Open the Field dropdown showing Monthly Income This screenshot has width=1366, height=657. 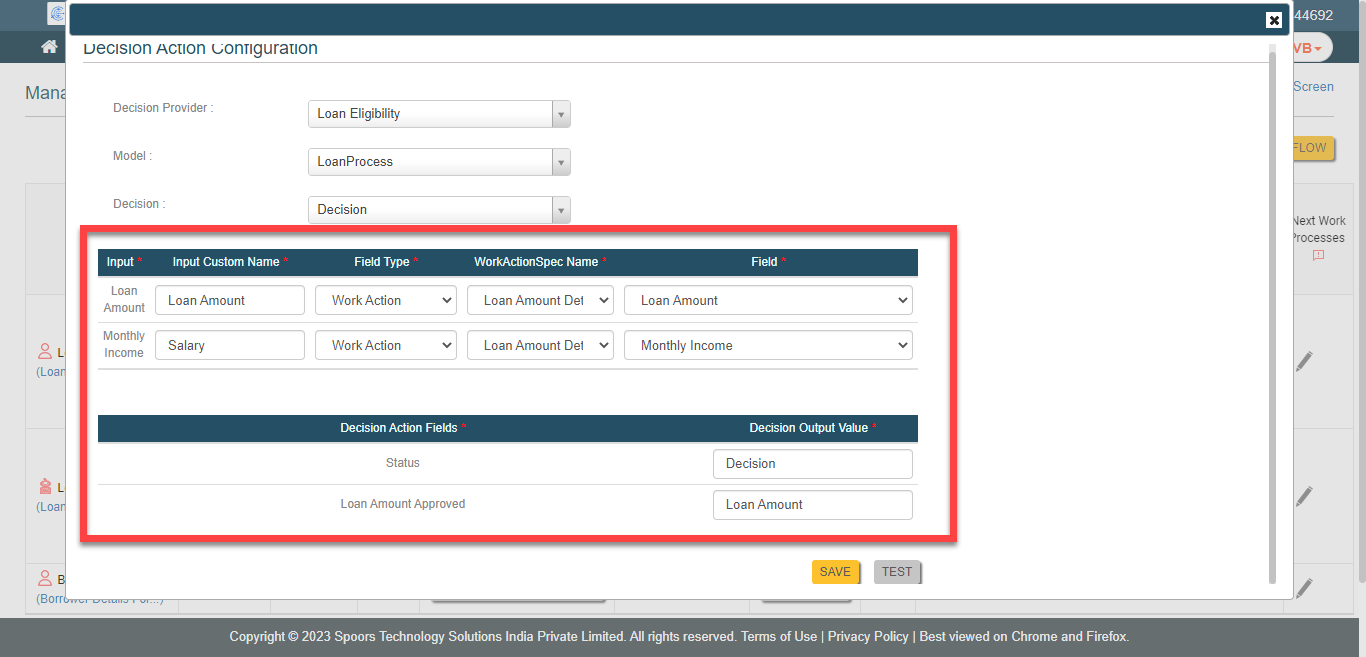767,345
